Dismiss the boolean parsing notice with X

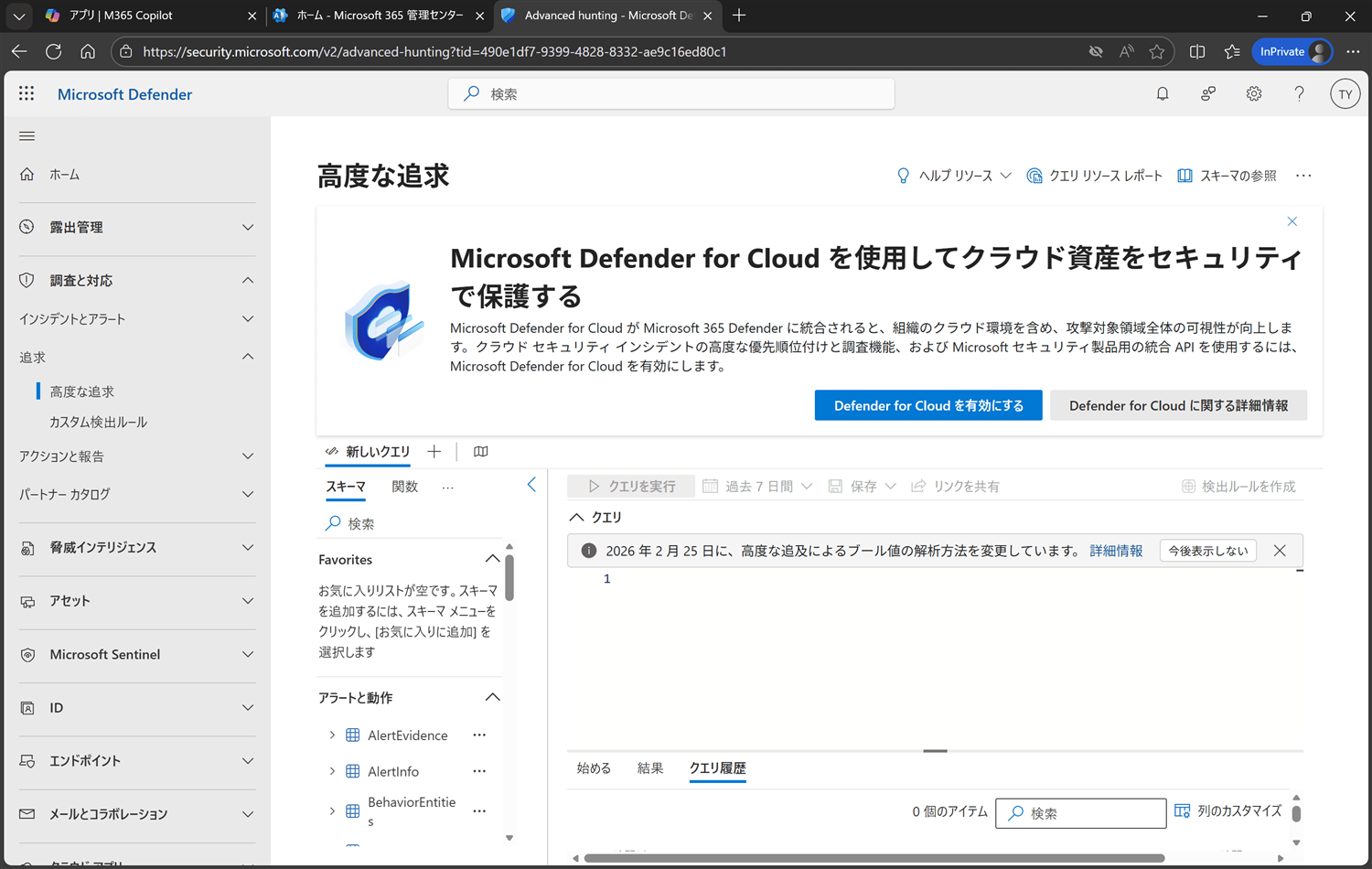click(1280, 551)
